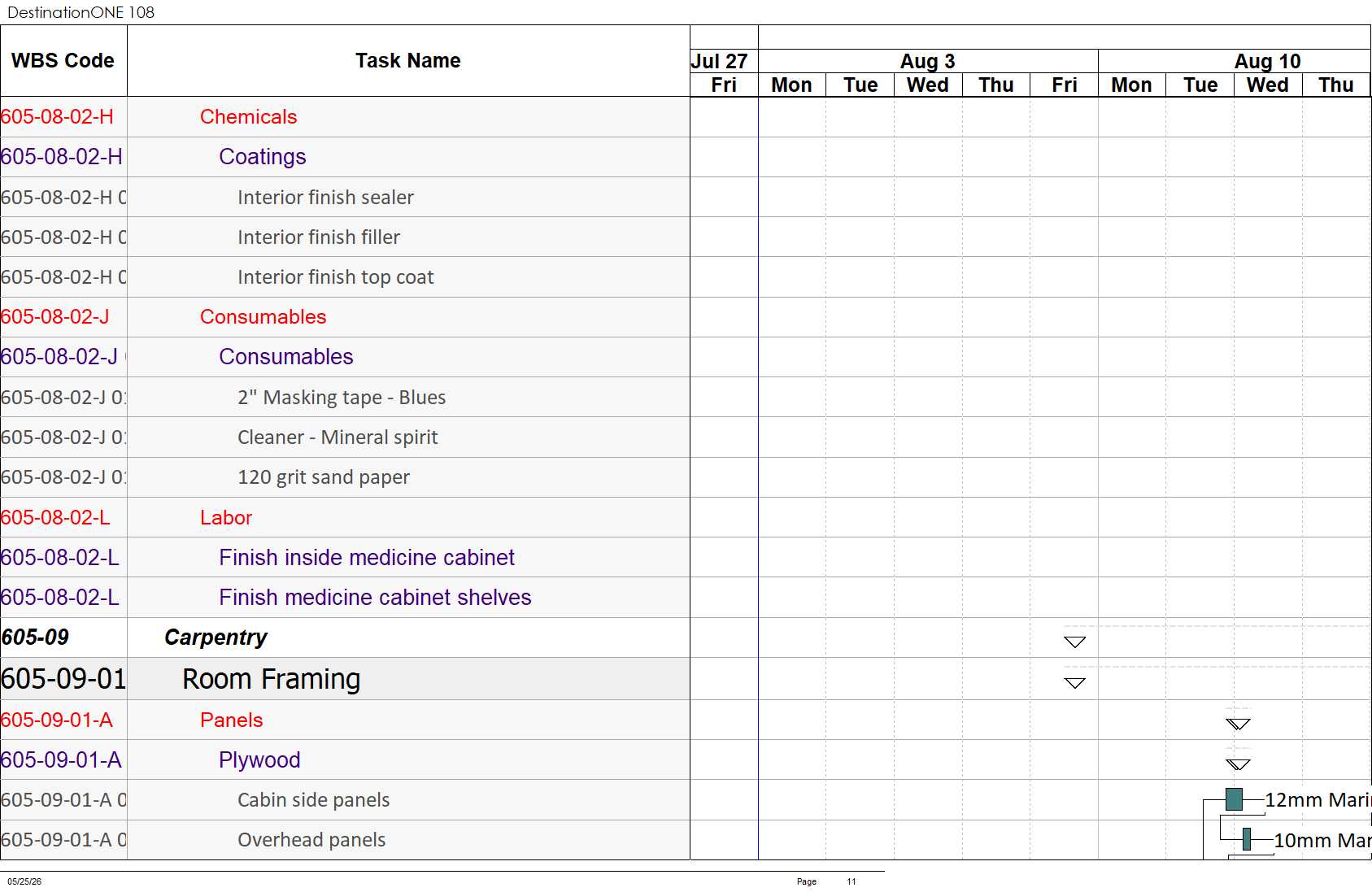Click the Overhead panels Gantt bar
This screenshot has width=1372, height=892.
tap(1247, 839)
